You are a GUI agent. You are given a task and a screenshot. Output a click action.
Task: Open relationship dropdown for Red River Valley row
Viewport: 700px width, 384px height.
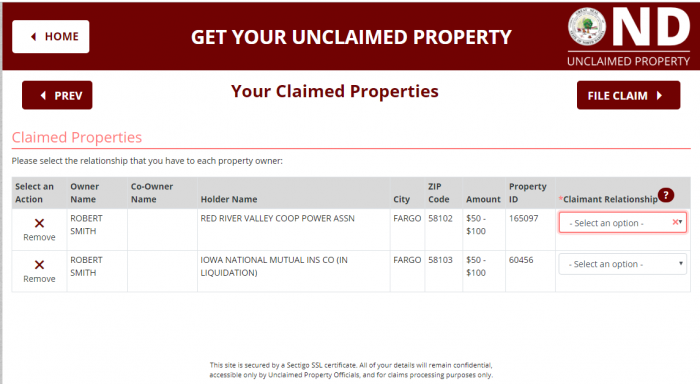[623, 222]
